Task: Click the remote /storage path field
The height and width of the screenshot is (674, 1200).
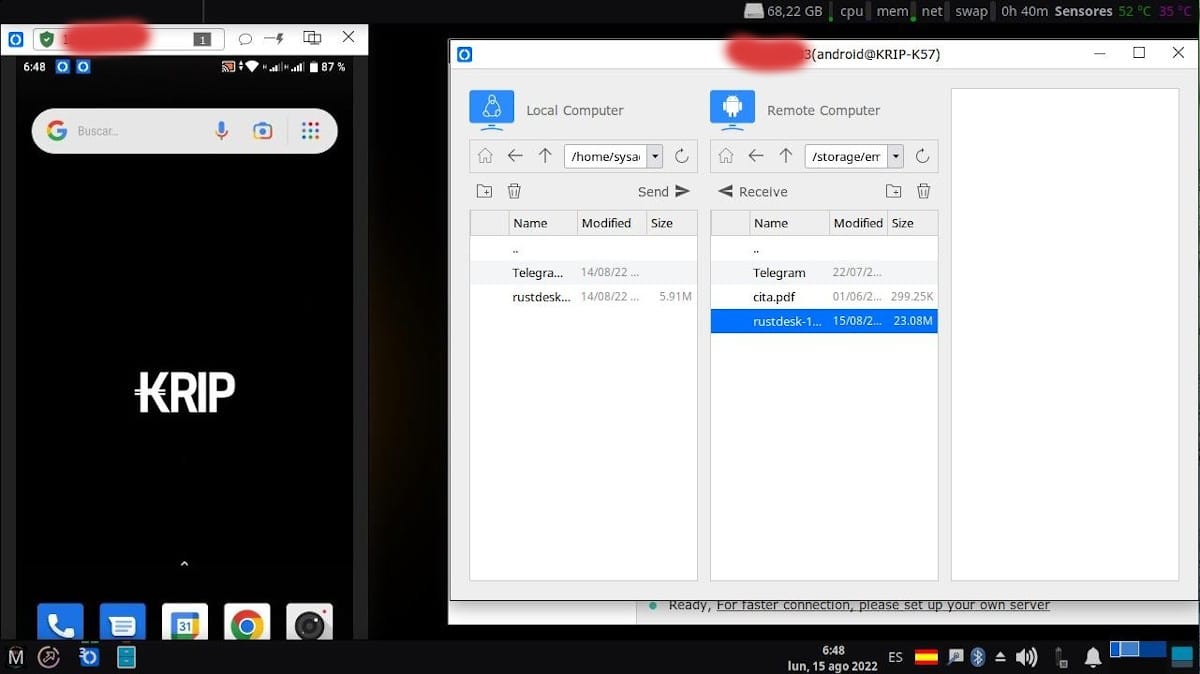Action: 847,156
